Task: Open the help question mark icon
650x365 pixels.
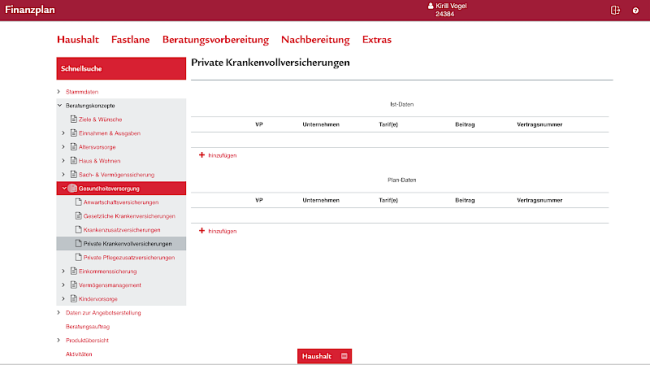Action: [x=635, y=11]
